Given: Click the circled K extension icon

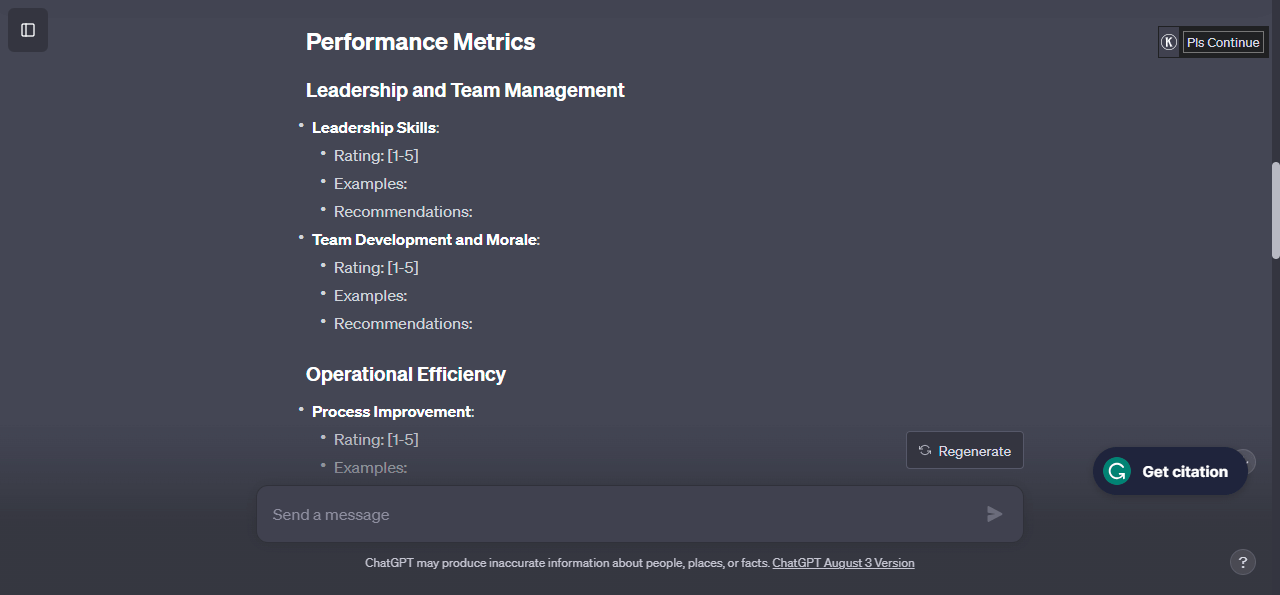Looking at the screenshot, I should click(x=1169, y=42).
